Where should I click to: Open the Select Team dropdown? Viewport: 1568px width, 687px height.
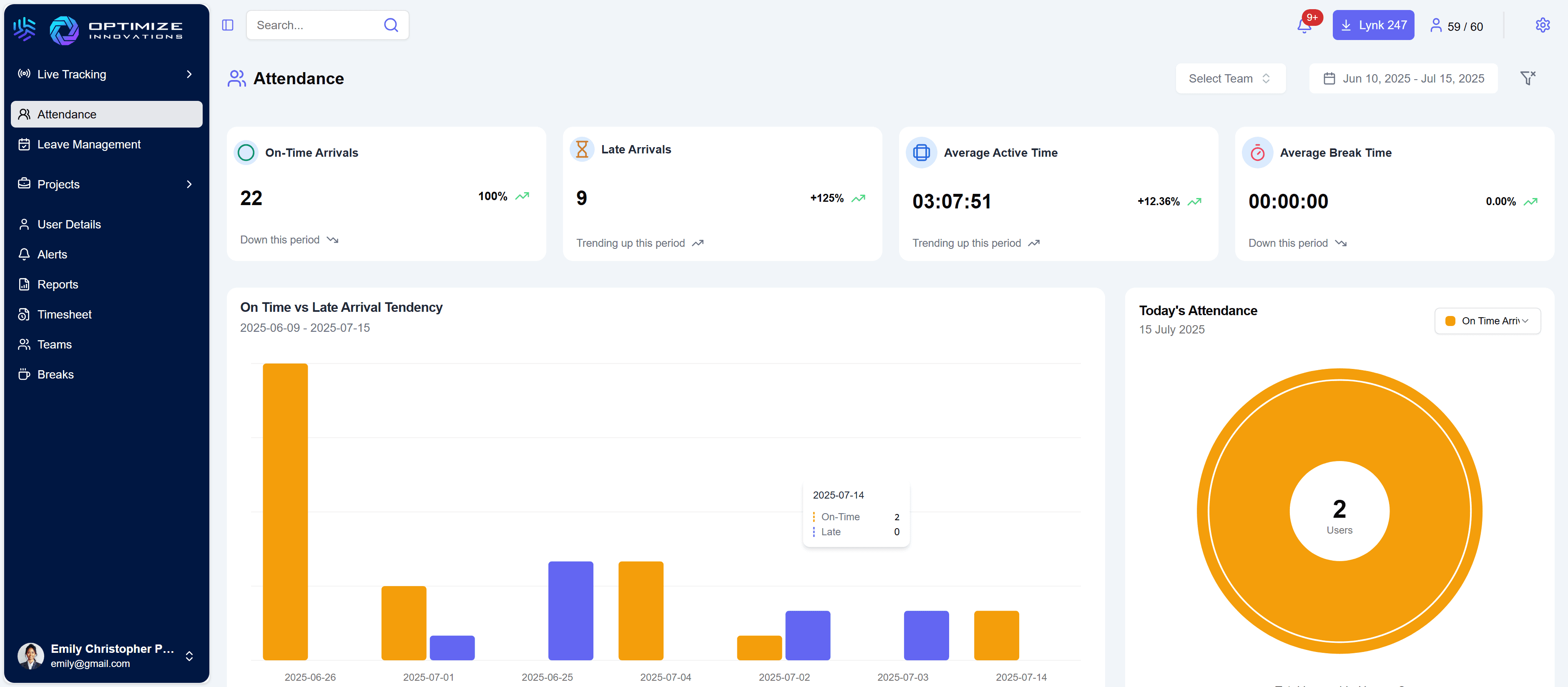tap(1229, 78)
